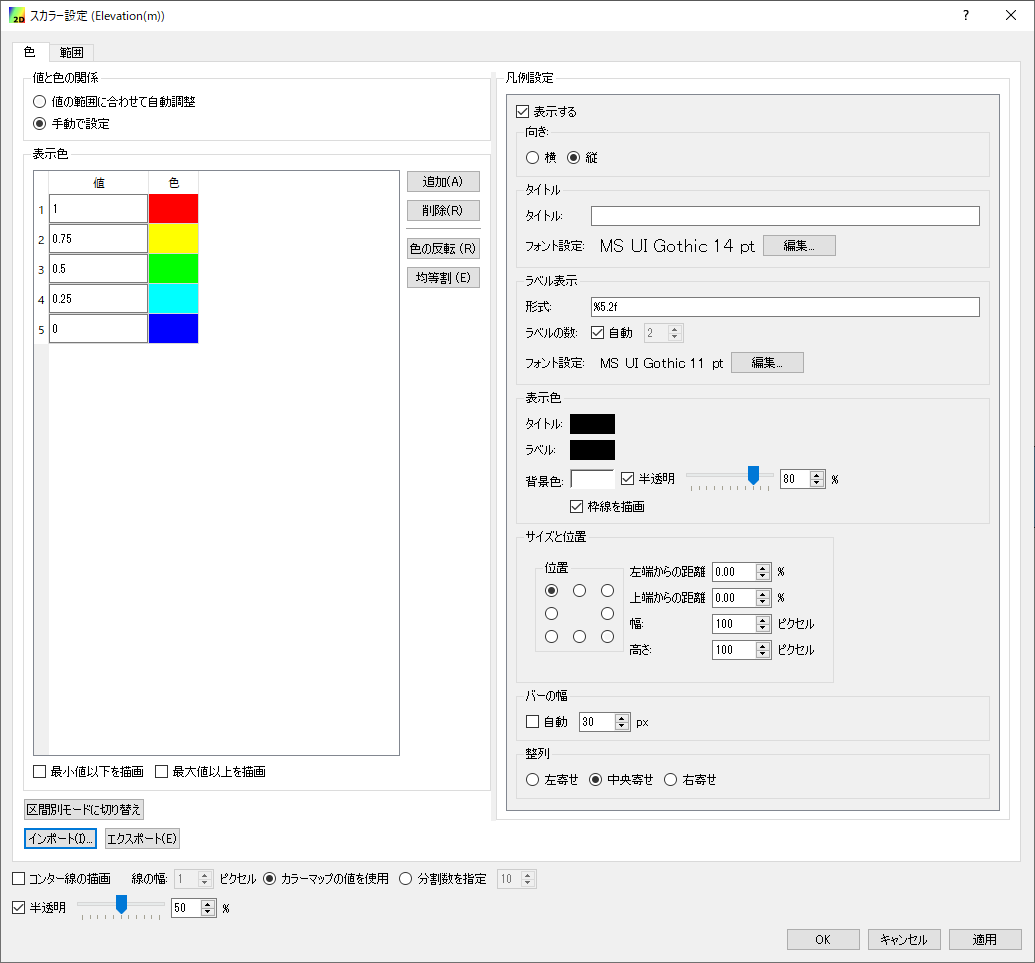The height and width of the screenshot is (963, 1035).
Task: Toggle ラベルの数 自動 checkbox
Action: [x=597, y=333]
